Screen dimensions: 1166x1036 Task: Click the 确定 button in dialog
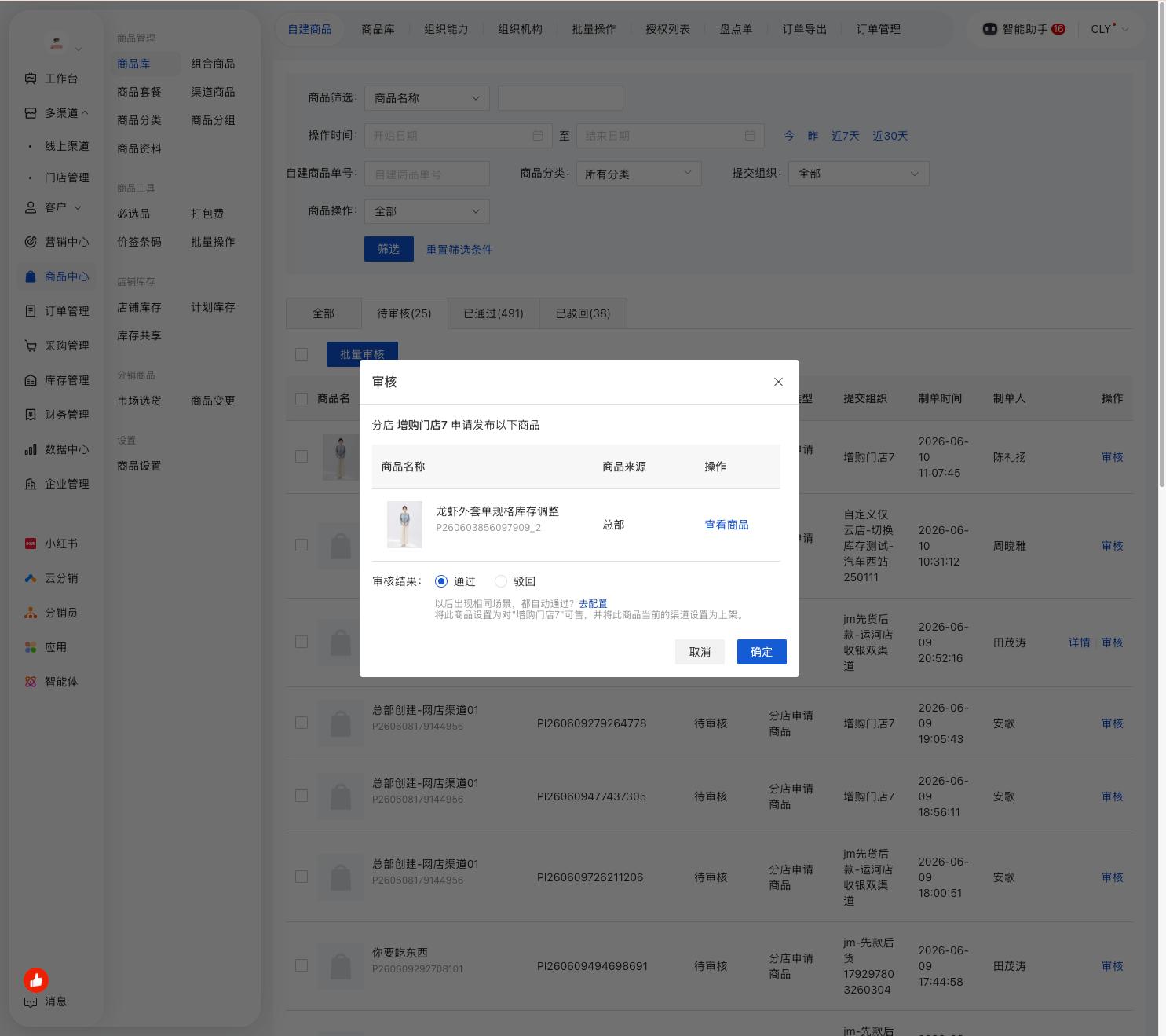click(762, 652)
